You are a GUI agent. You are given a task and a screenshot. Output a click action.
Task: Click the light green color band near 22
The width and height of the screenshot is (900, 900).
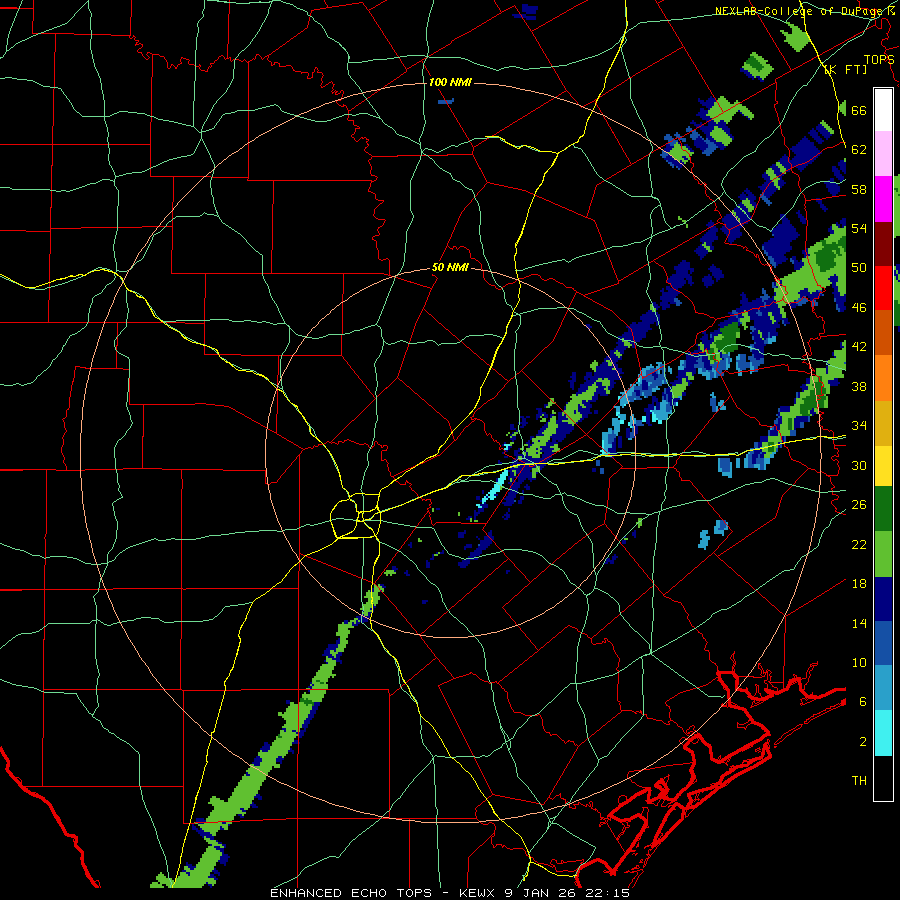pyautogui.click(x=883, y=554)
